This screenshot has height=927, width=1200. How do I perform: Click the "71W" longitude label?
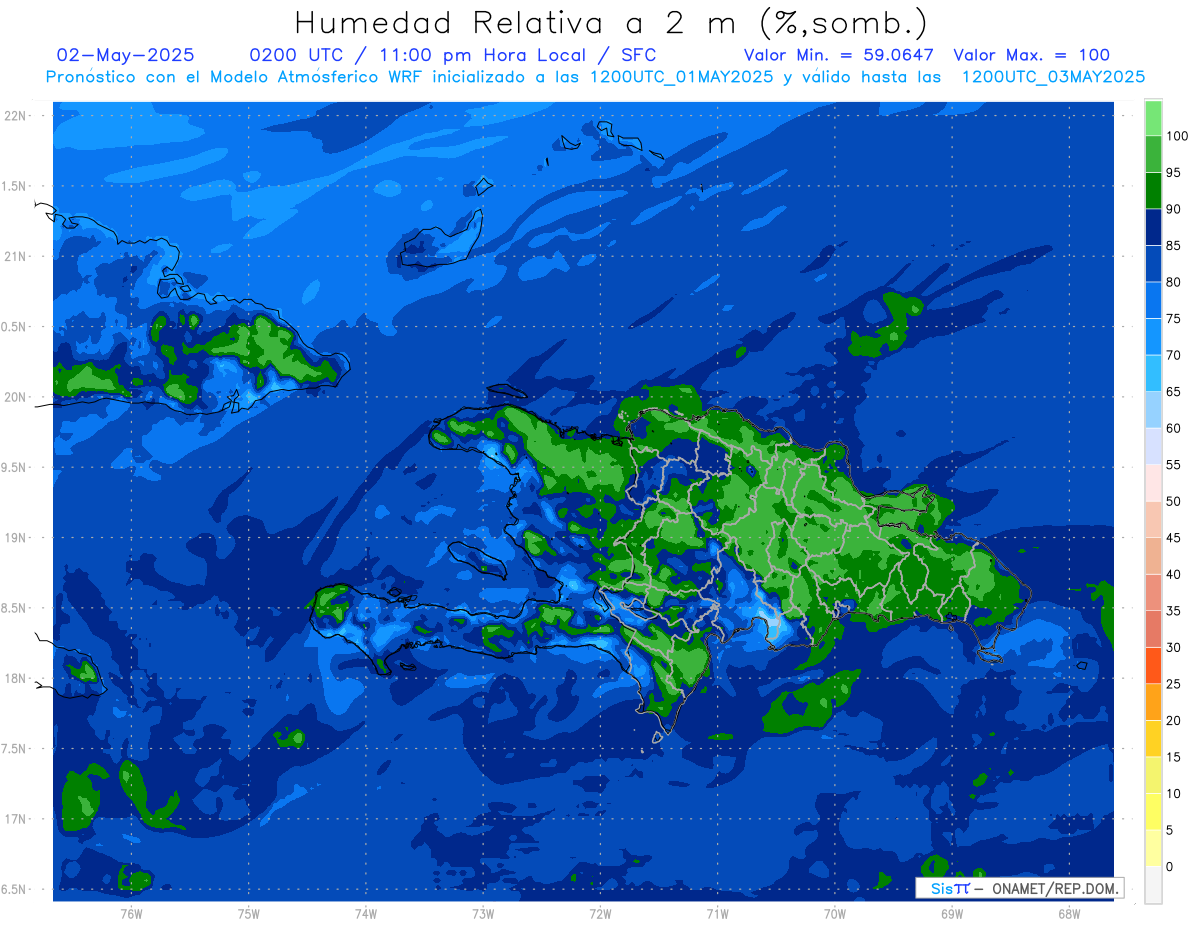[x=717, y=914]
